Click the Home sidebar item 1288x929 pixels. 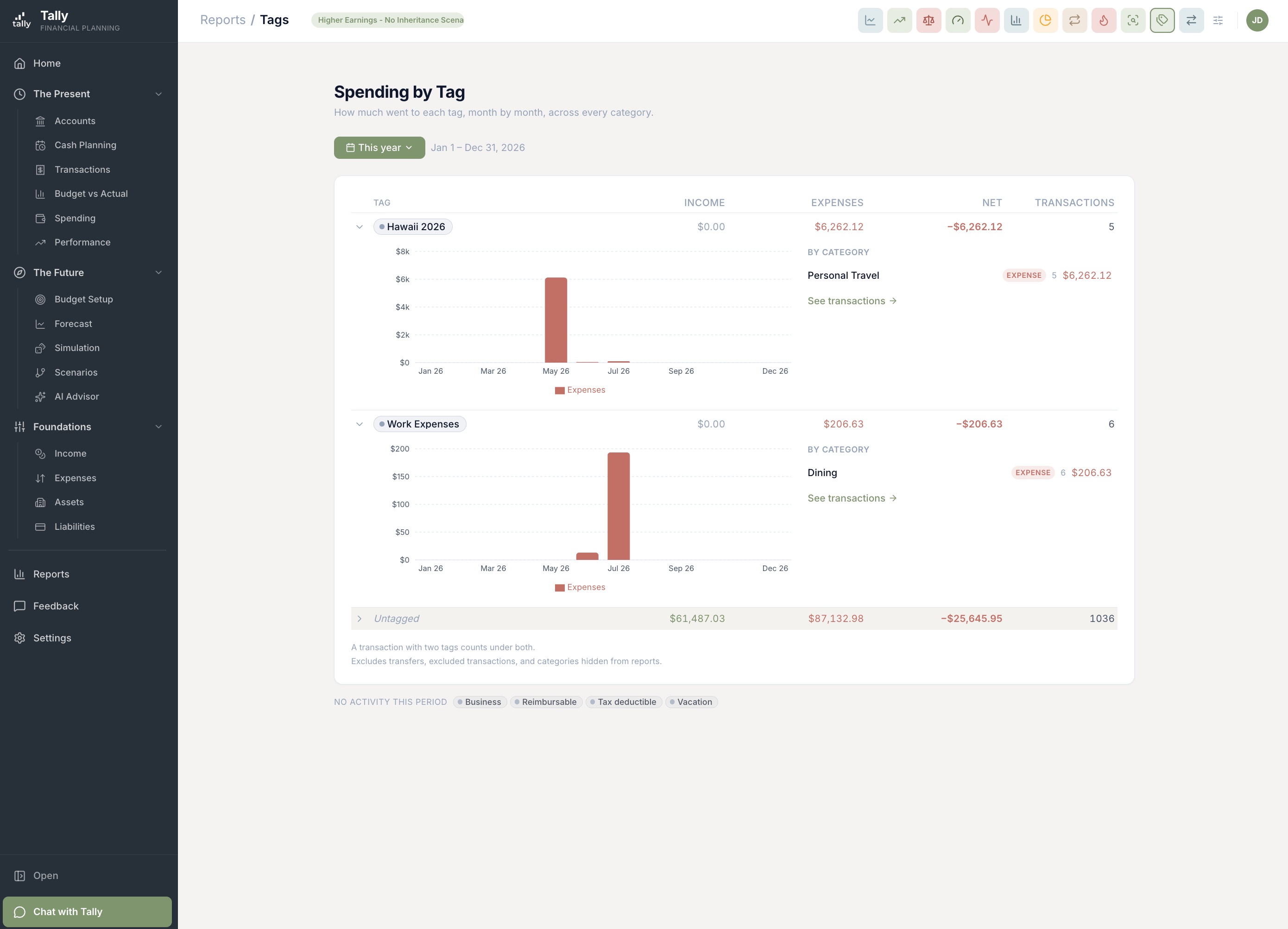click(x=88, y=63)
